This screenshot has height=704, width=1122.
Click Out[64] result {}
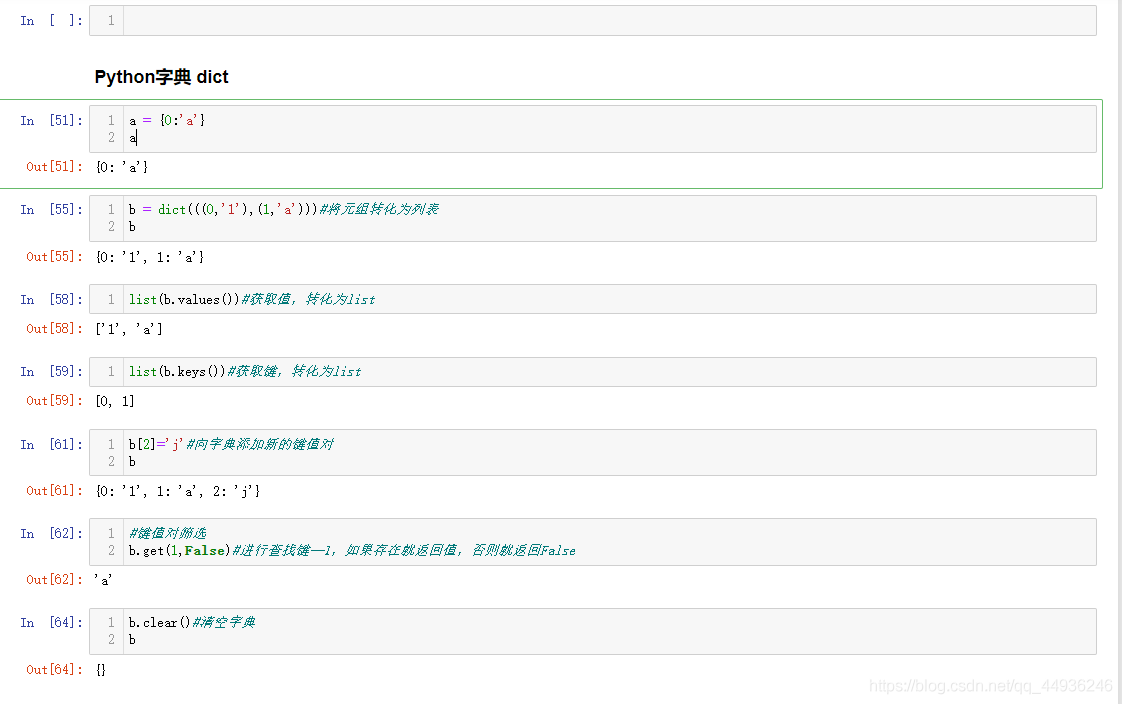[101, 670]
